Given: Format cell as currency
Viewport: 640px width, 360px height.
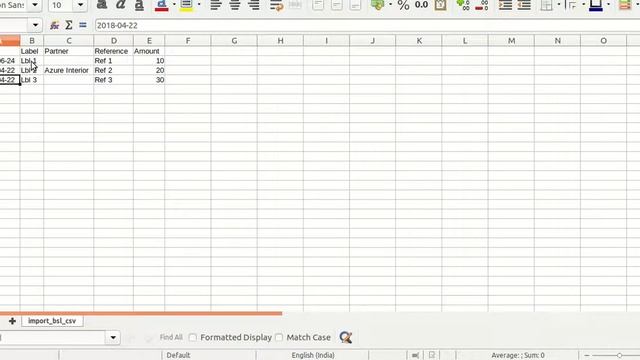Looking at the screenshot, I should [378, 5].
